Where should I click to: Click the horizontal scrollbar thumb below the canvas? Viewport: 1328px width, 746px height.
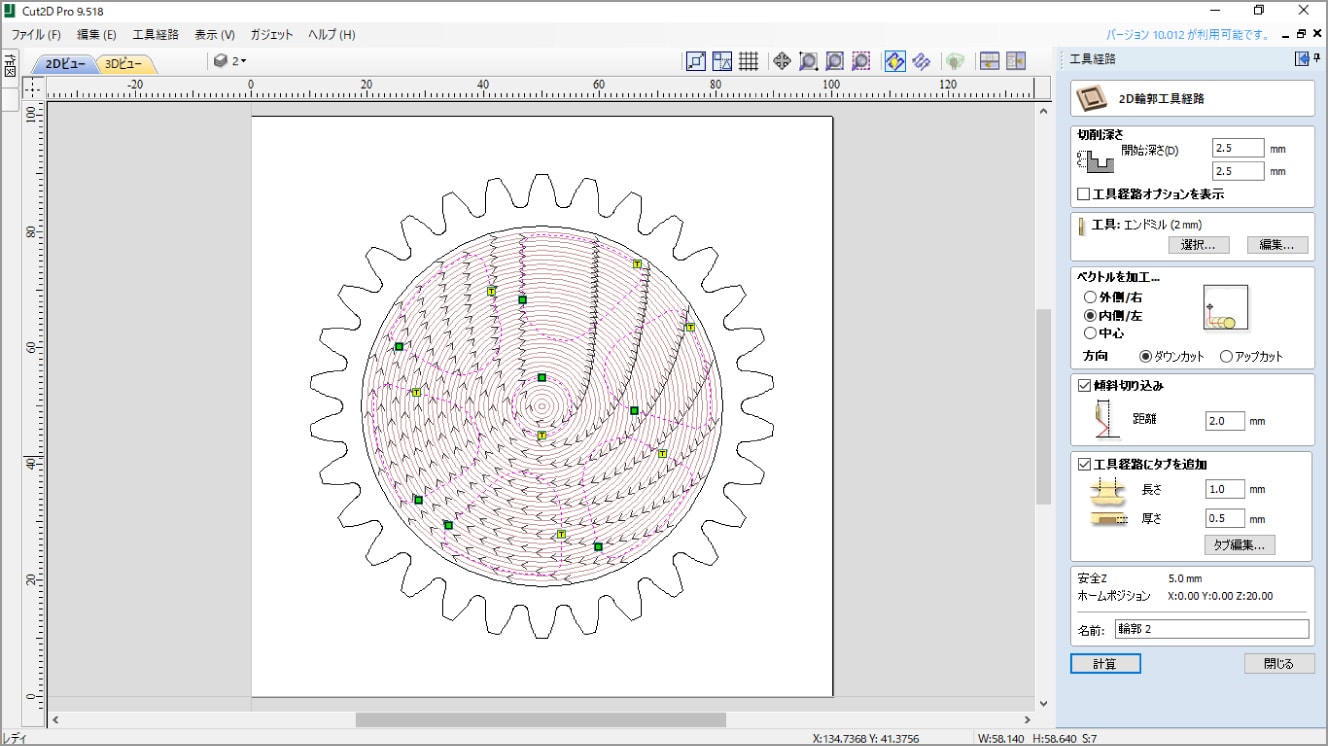540,720
